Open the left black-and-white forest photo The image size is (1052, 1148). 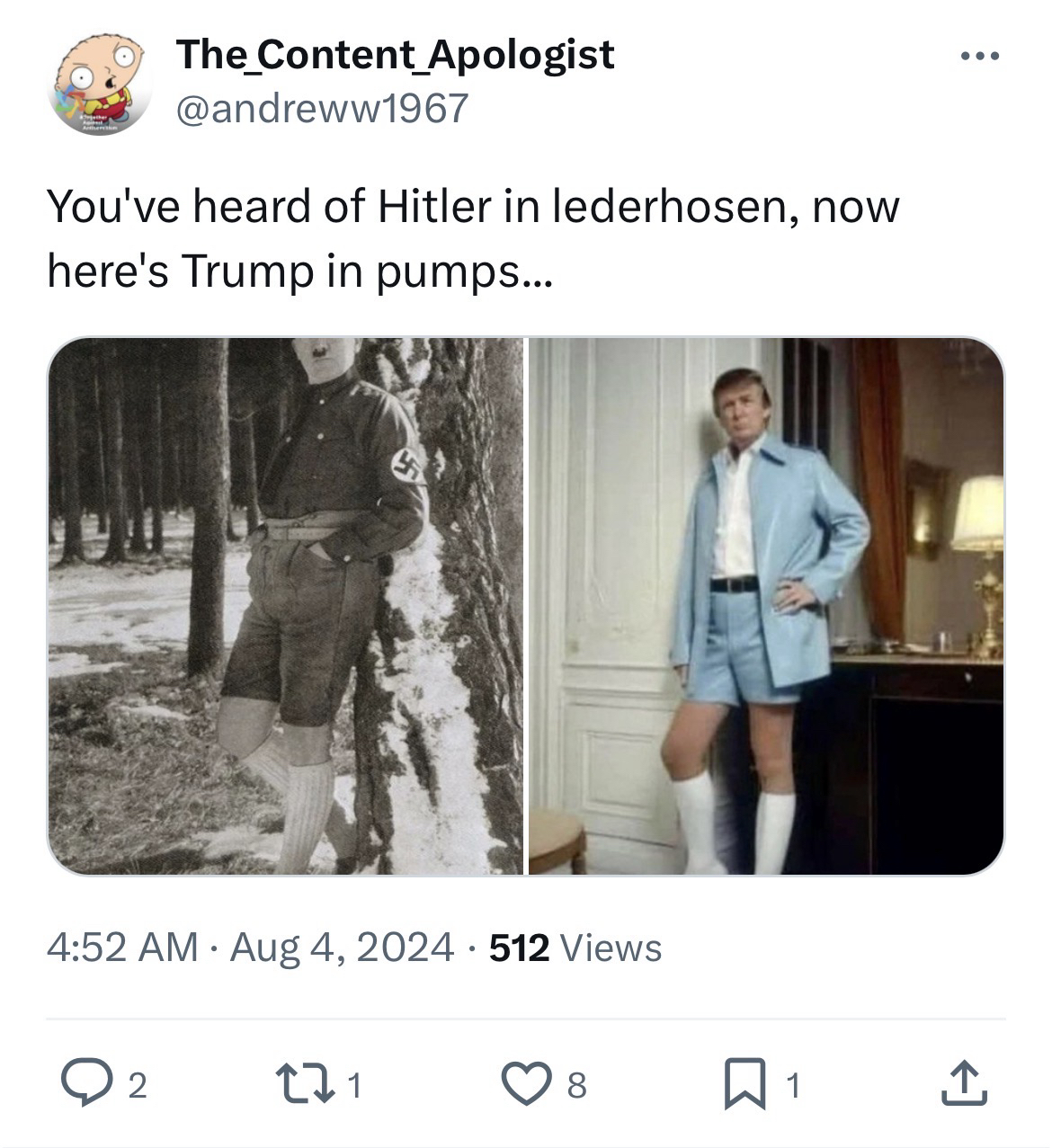[x=285, y=606]
